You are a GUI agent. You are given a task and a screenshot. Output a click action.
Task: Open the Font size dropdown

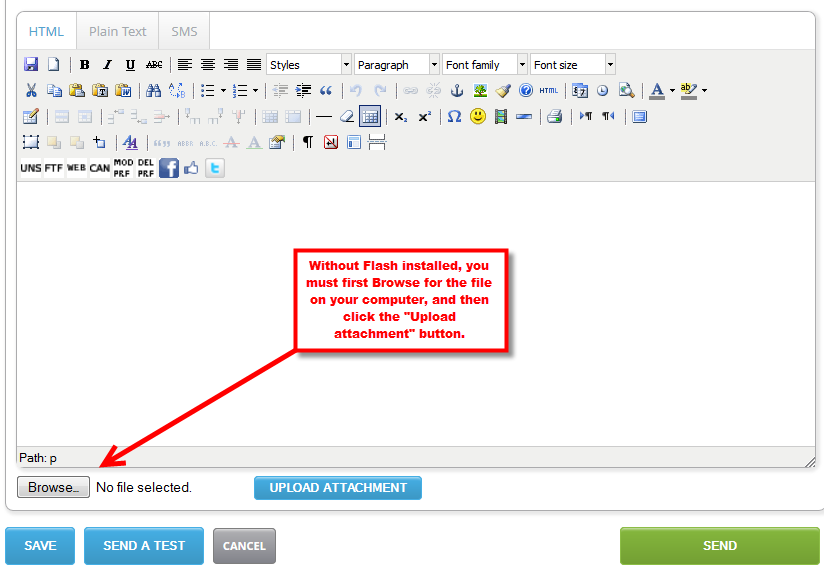pos(572,65)
